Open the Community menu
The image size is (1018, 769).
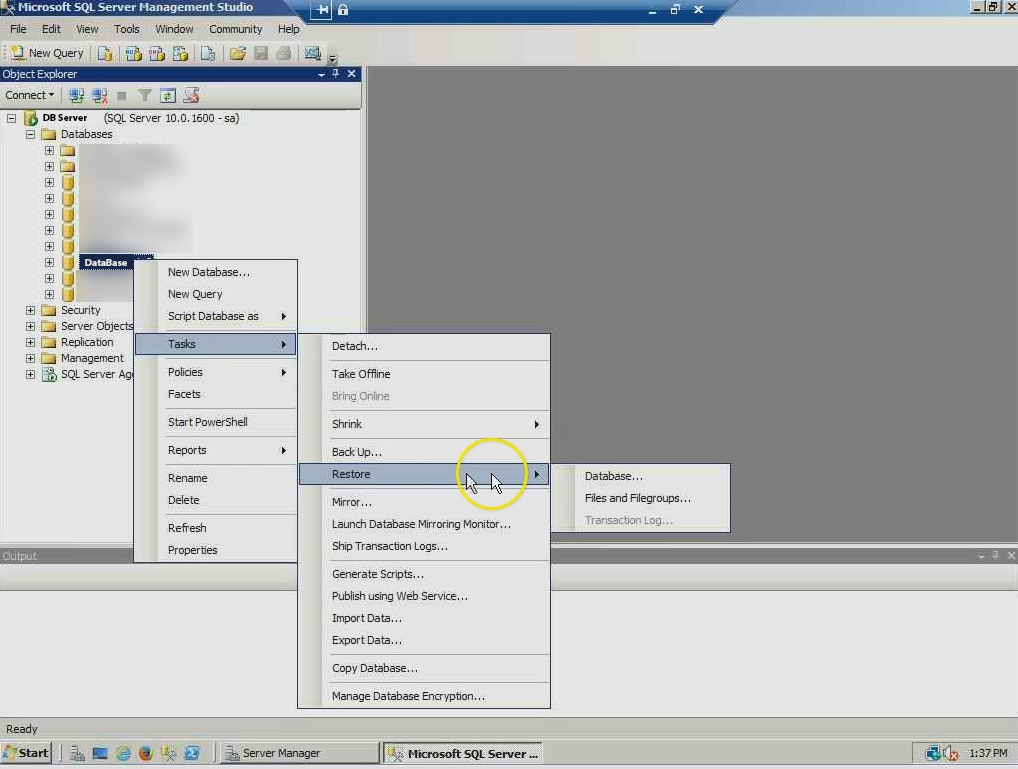tap(235, 29)
